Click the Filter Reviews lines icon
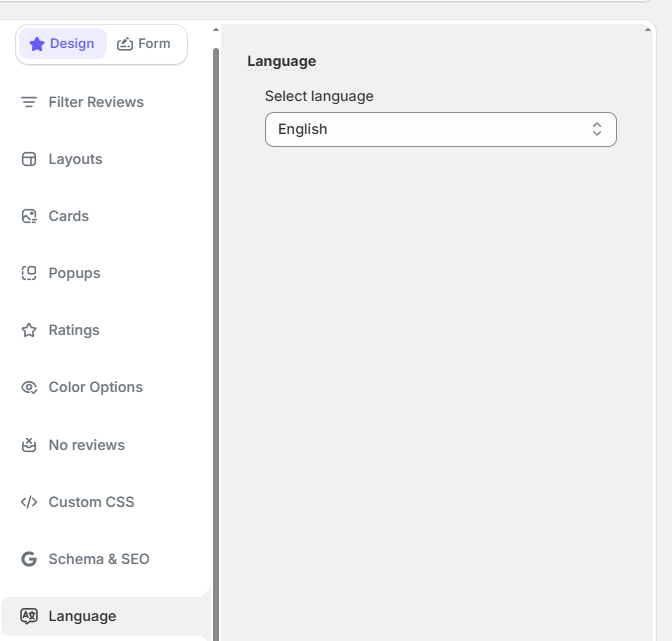The image size is (672, 641). (28, 102)
